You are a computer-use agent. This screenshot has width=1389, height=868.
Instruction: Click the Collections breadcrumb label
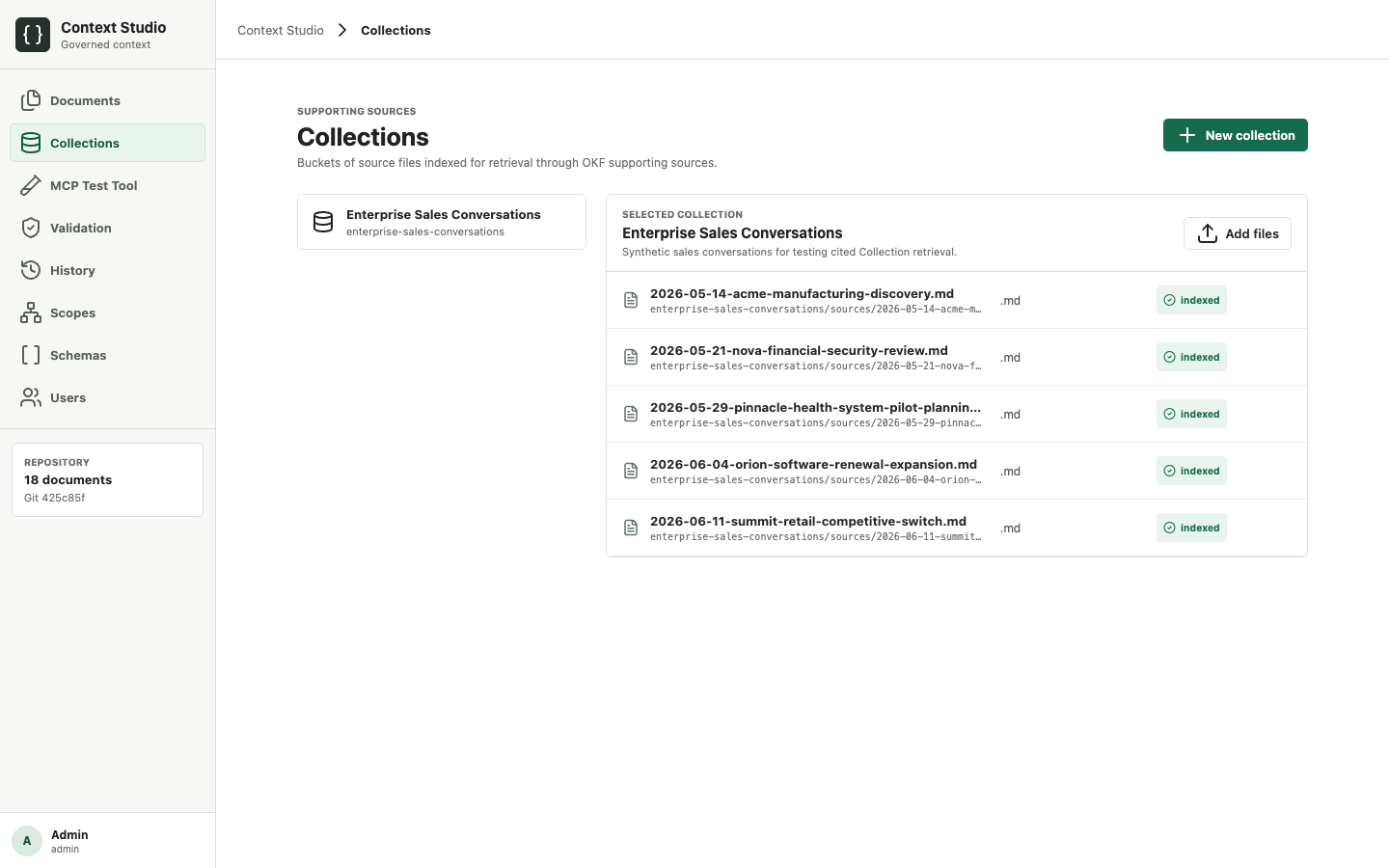(395, 30)
